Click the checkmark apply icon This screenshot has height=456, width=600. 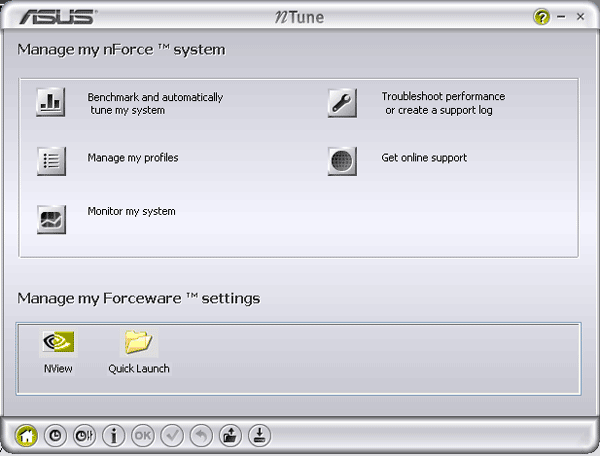coord(172,435)
